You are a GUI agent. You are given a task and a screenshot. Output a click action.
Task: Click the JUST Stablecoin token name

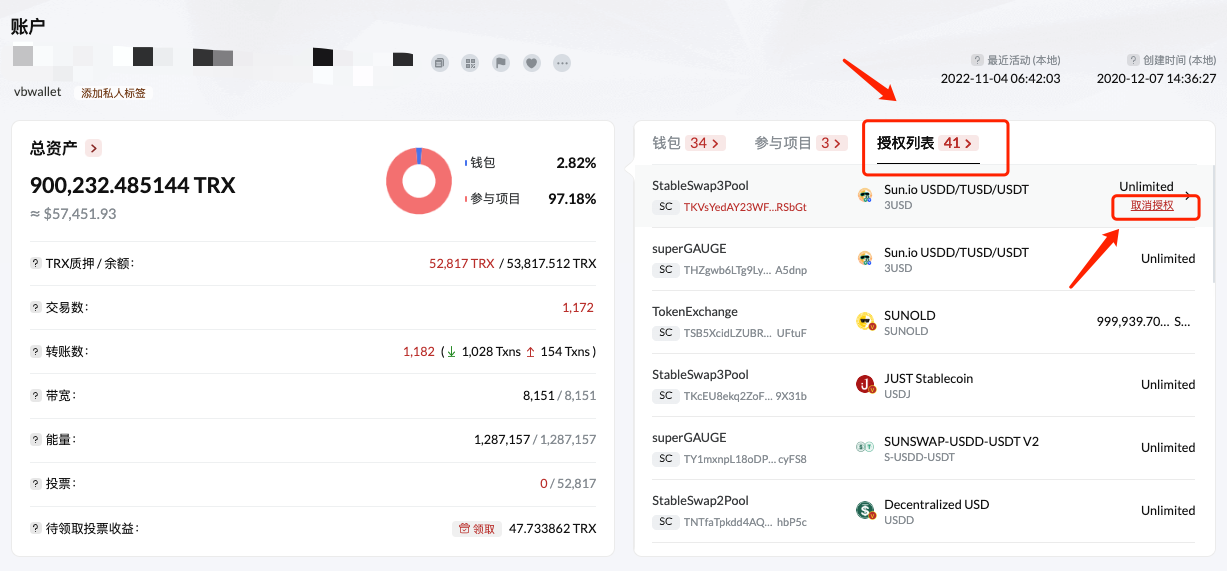click(929, 378)
